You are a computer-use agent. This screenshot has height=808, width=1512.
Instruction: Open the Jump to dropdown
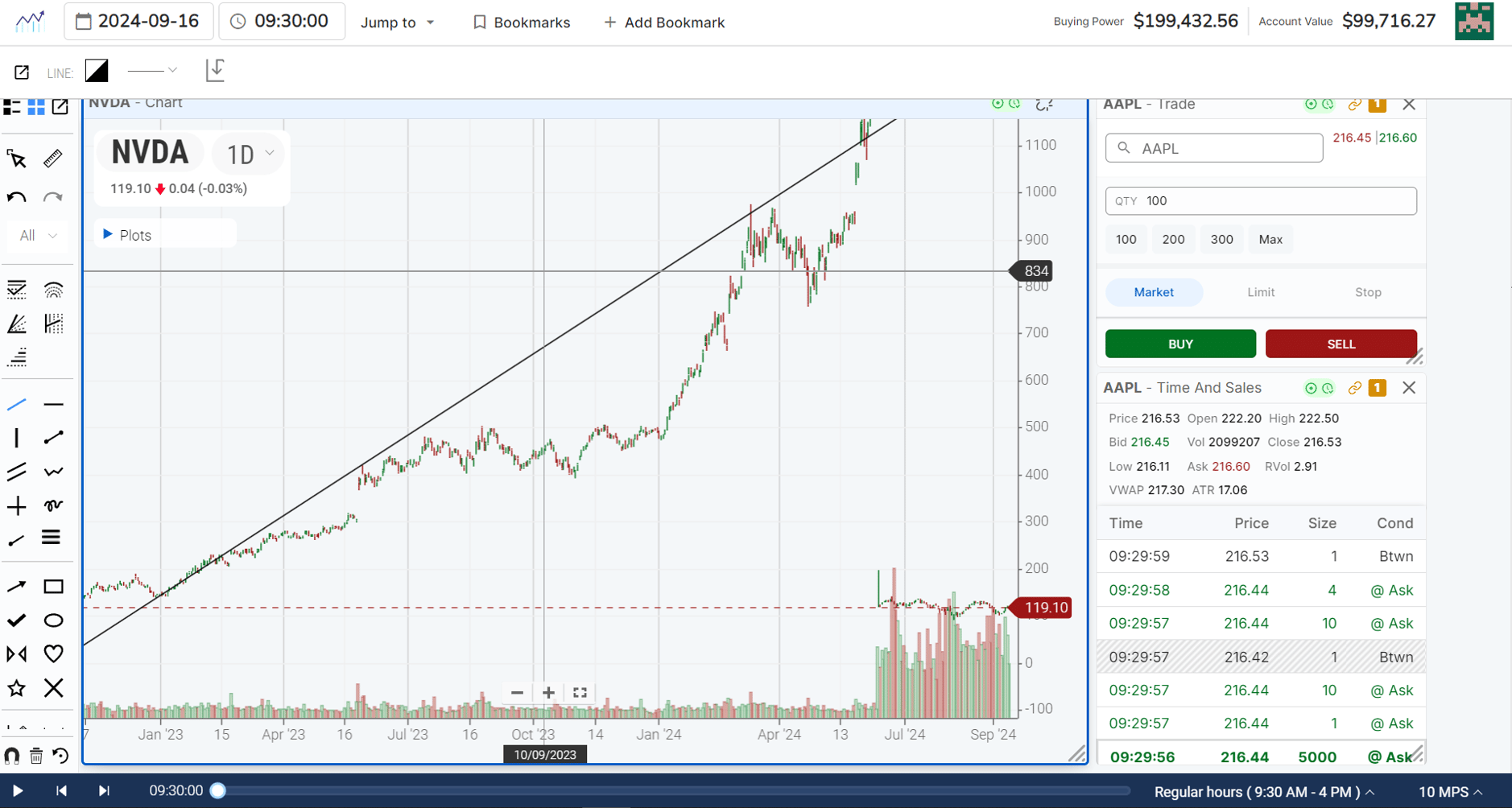coord(398,22)
